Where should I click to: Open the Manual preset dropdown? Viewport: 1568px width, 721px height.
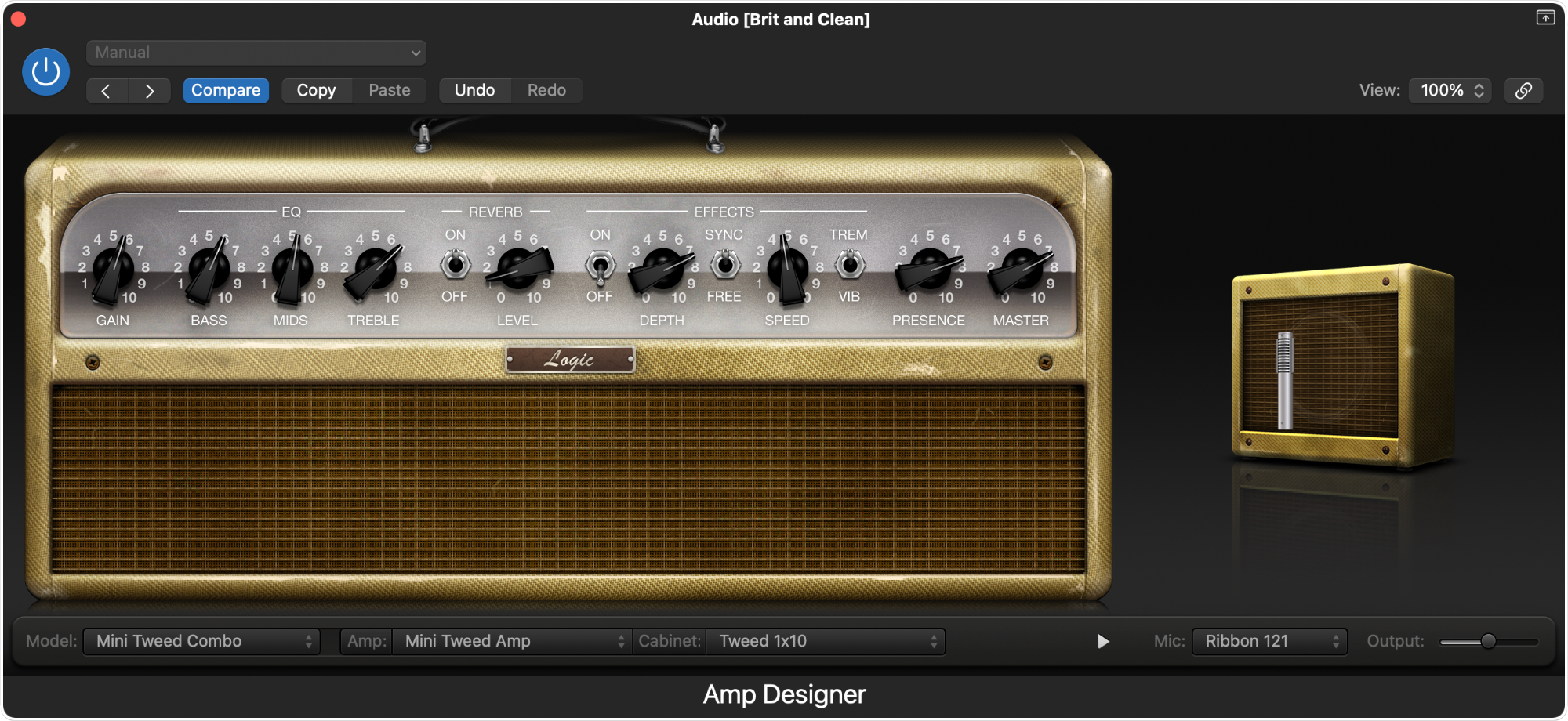(x=256, y=53)
